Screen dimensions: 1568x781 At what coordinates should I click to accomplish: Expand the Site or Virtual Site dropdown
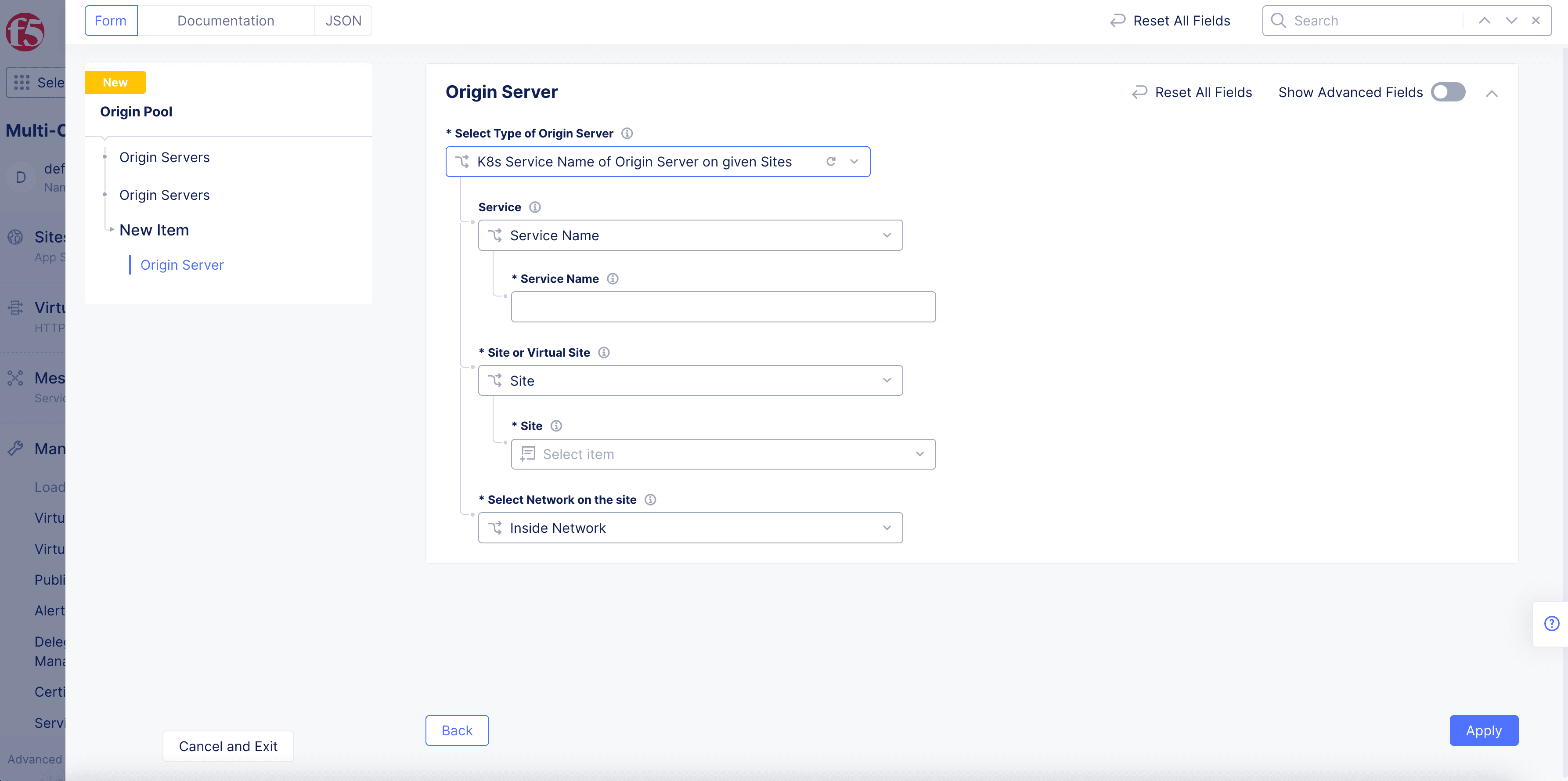point(689,380)
